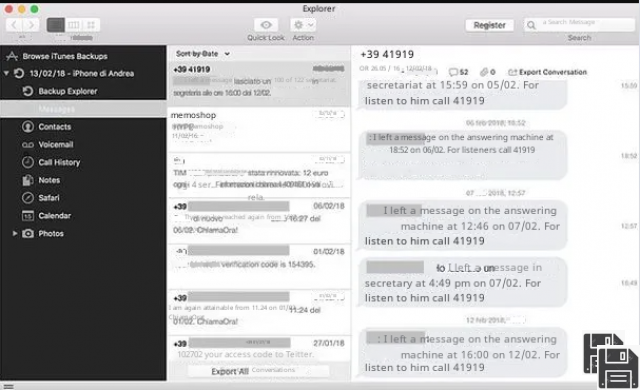Screen dimensions: 640x390
Task: Select the verification code 154395 conversation
Action: tap(259, 266)
